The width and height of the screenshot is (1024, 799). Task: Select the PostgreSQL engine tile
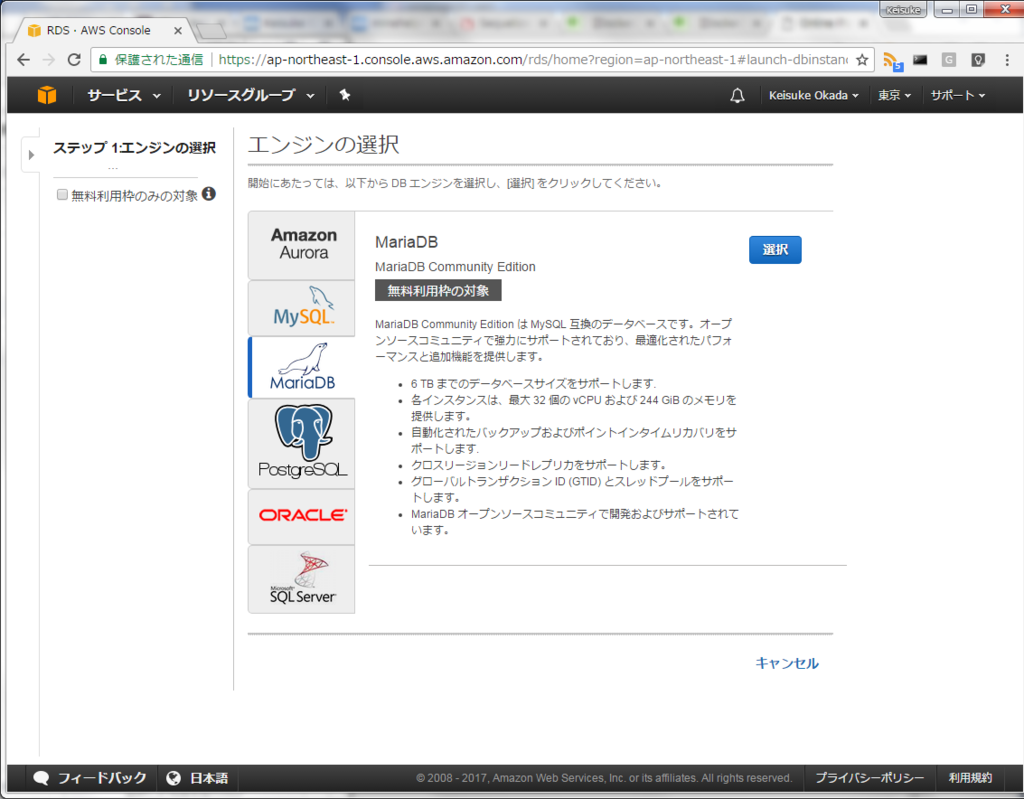pos(302,444)
